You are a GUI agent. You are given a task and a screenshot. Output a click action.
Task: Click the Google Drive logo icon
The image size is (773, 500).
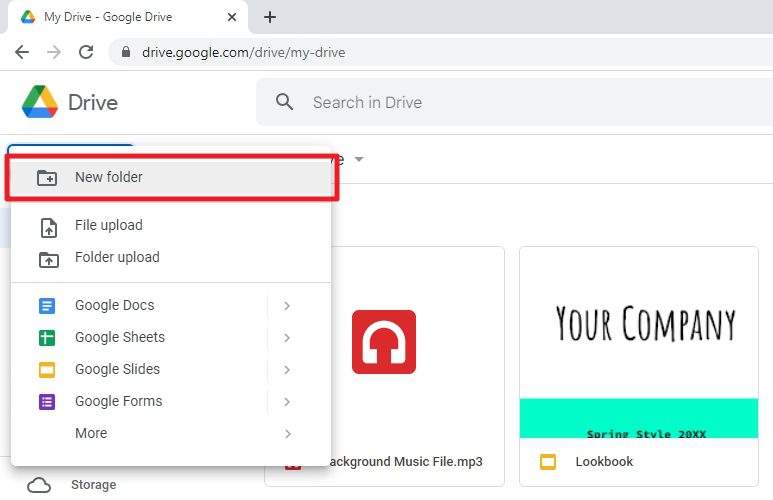[x=40, y=102]
